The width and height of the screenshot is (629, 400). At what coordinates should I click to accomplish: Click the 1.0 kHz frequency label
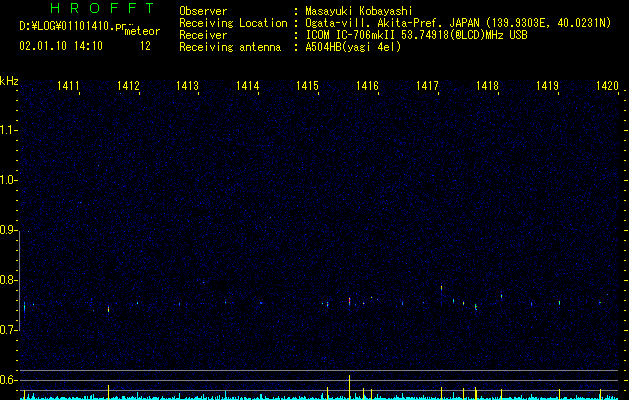(x=8, y=180)
